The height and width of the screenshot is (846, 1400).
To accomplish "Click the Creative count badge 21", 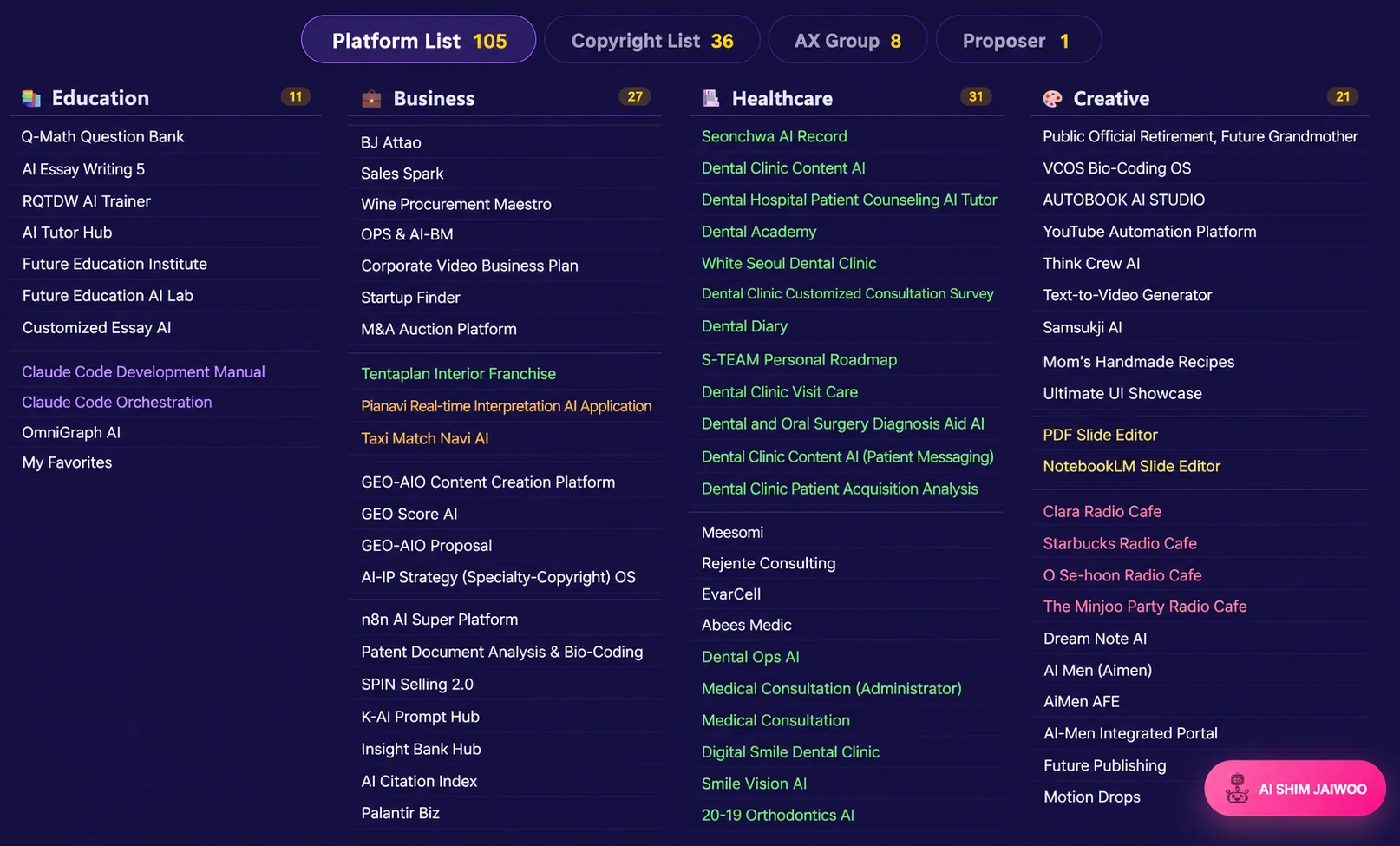I will coord(1343,96).
